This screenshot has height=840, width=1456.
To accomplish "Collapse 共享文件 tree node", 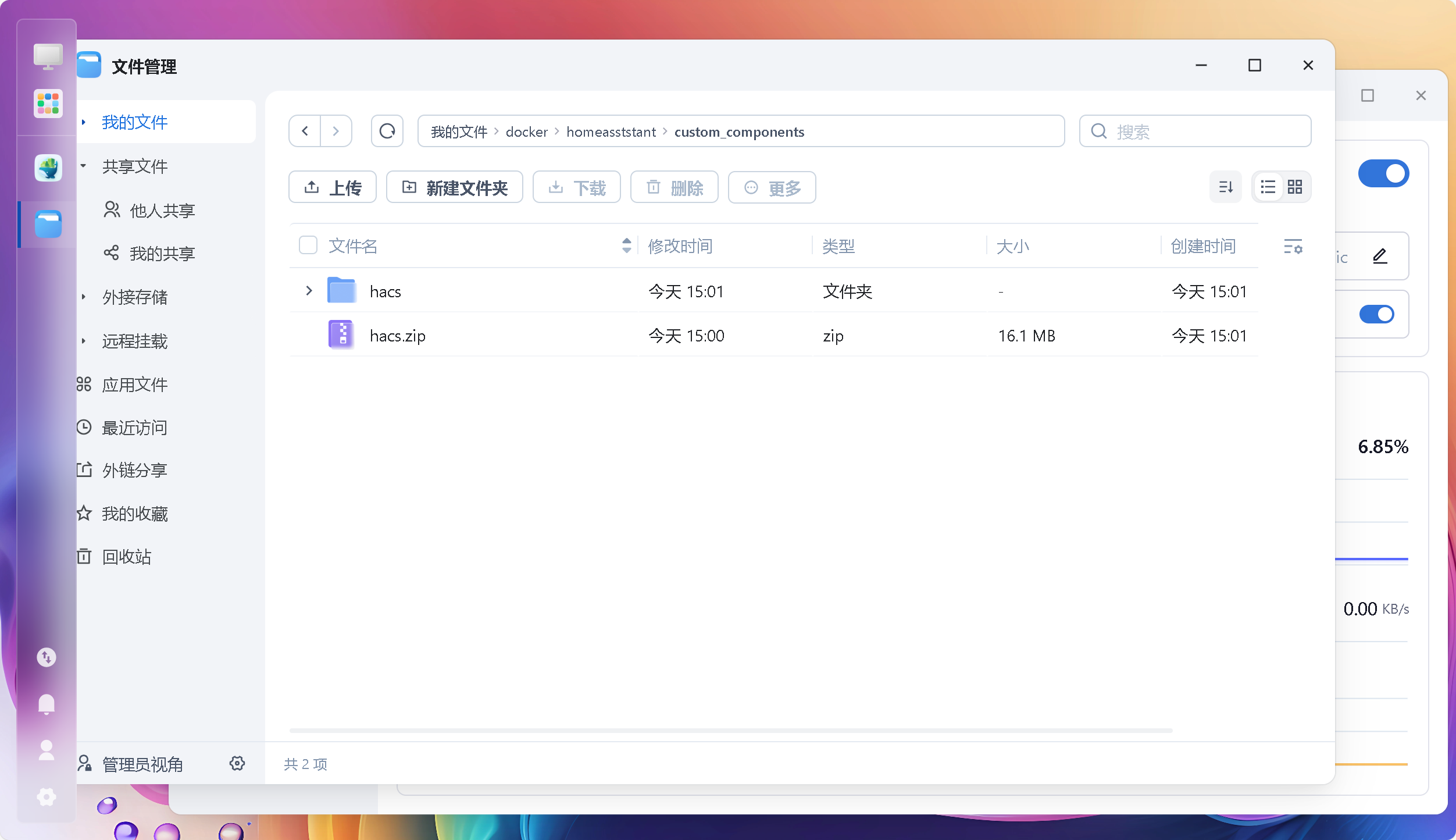I will pos(84,166).
